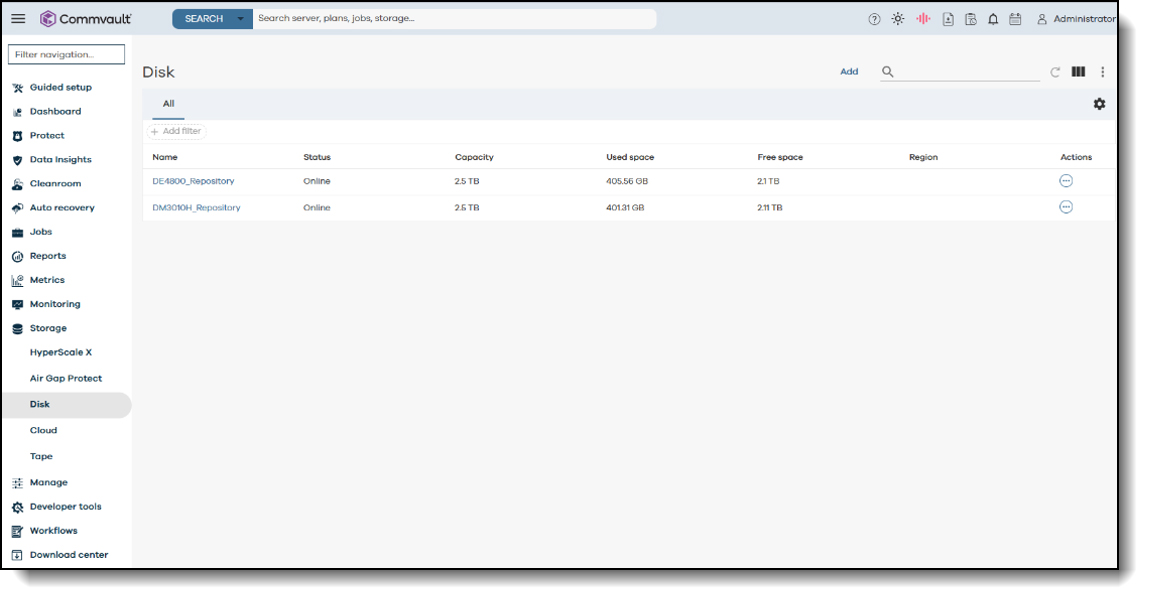This screenshot has height=600, width=1149.
Task: Open the hamburger navigation menu
Action: (18, 18)
